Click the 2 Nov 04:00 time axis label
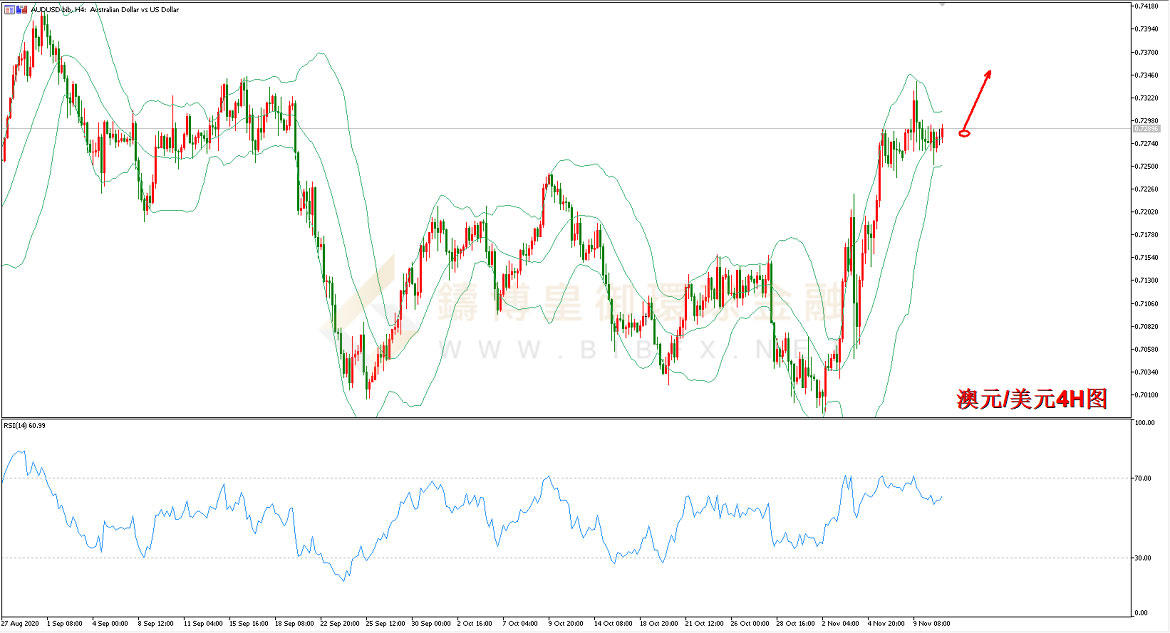This screenshot has height=633, width=1170. click(840, 623)
